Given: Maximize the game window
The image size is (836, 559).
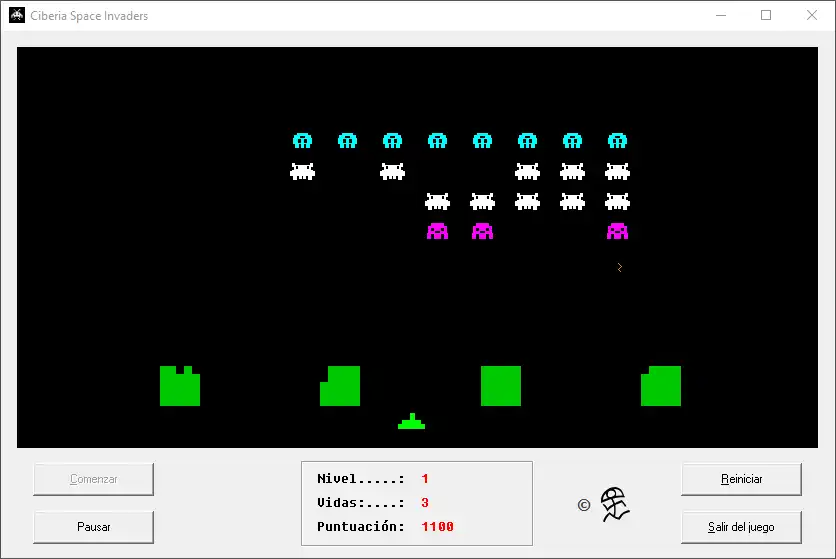Looking at the screenshot, I should click(x=766, y=15).
